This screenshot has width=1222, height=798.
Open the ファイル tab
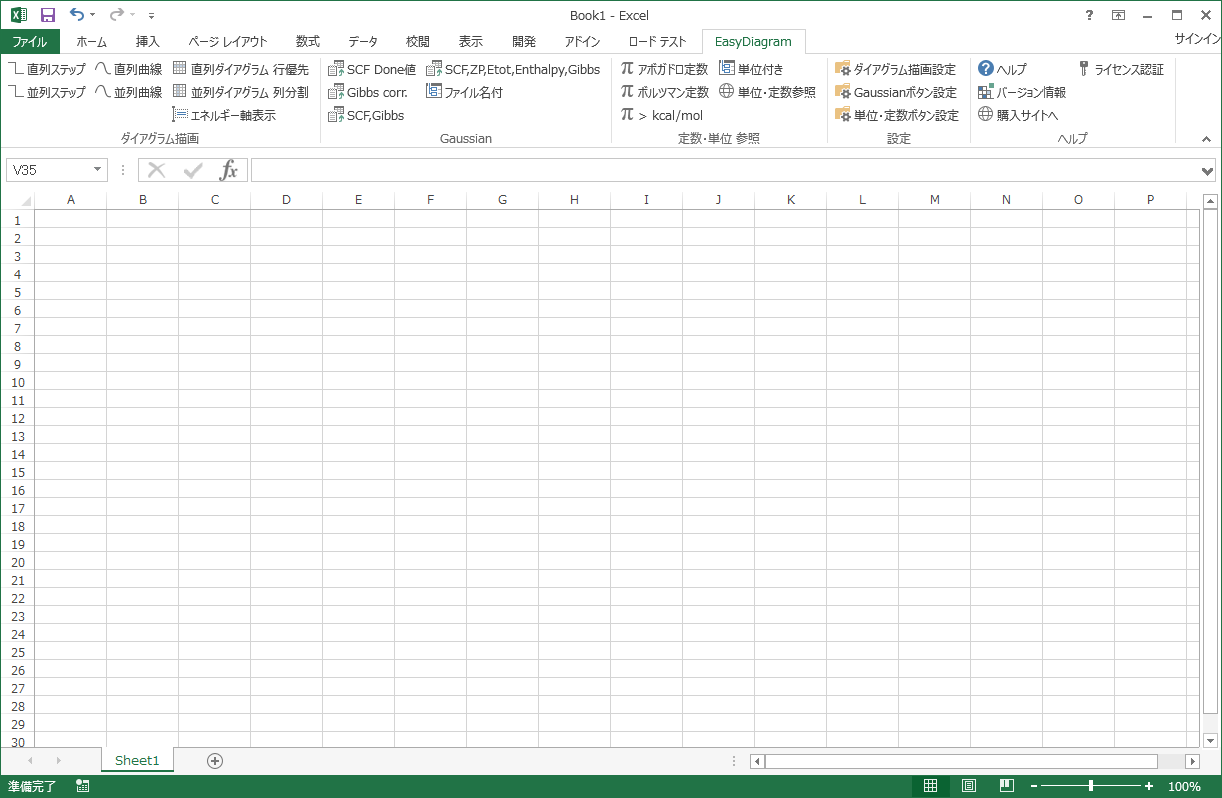30,42
